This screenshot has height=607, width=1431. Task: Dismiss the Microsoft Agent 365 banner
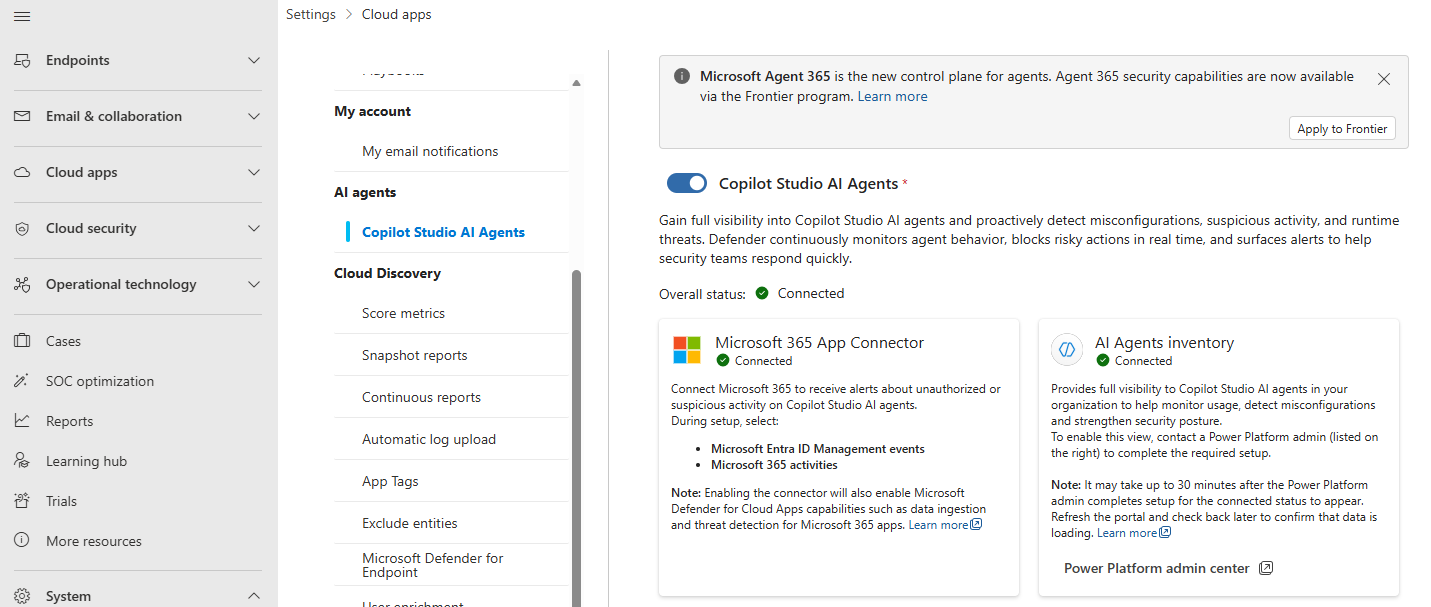point(1384,79)
